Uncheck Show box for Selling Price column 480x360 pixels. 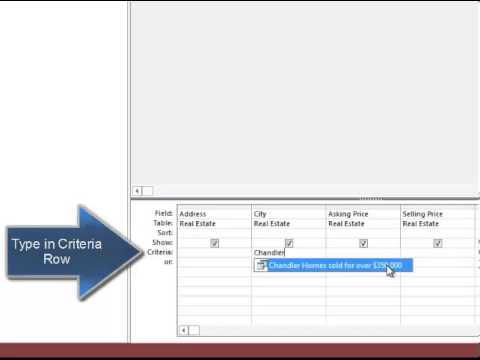click(x=438, y=243)
